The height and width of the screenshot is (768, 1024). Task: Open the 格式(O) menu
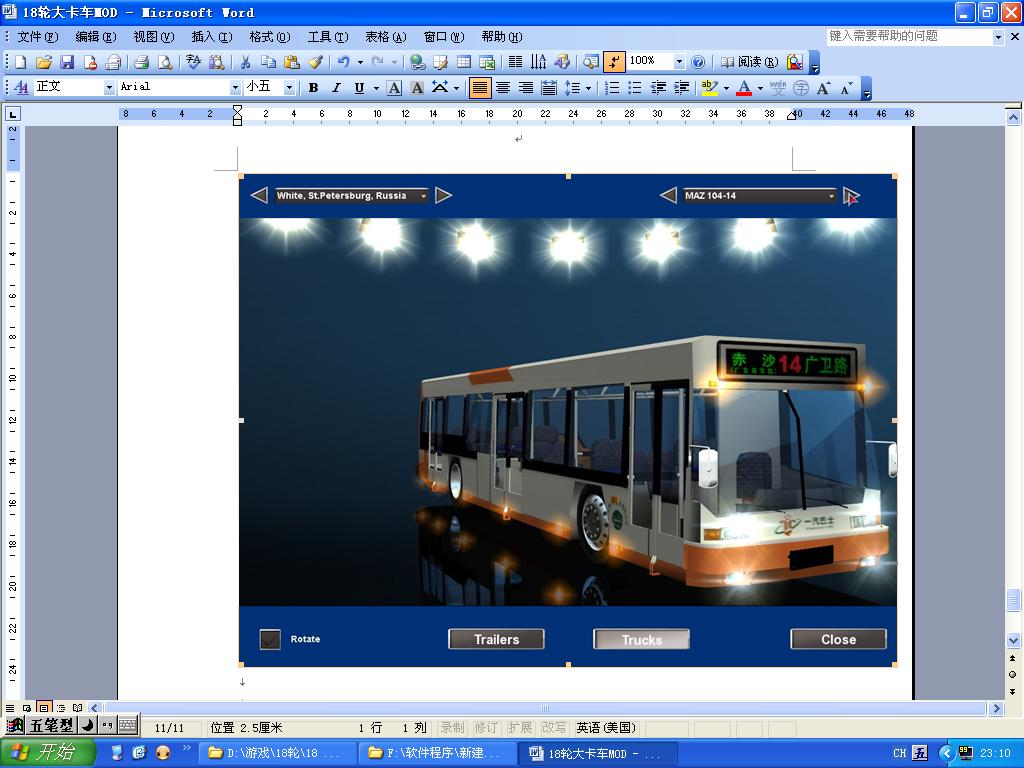pyautogui.click(x=269, y=37)
